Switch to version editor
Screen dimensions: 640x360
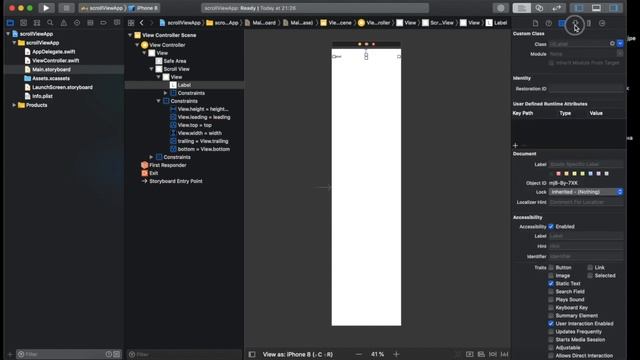click(556, 8)
